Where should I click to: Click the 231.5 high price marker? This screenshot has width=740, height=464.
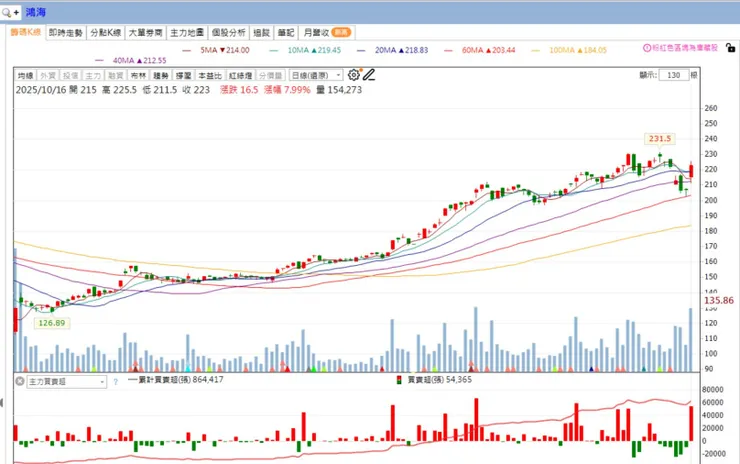(660, 139)
